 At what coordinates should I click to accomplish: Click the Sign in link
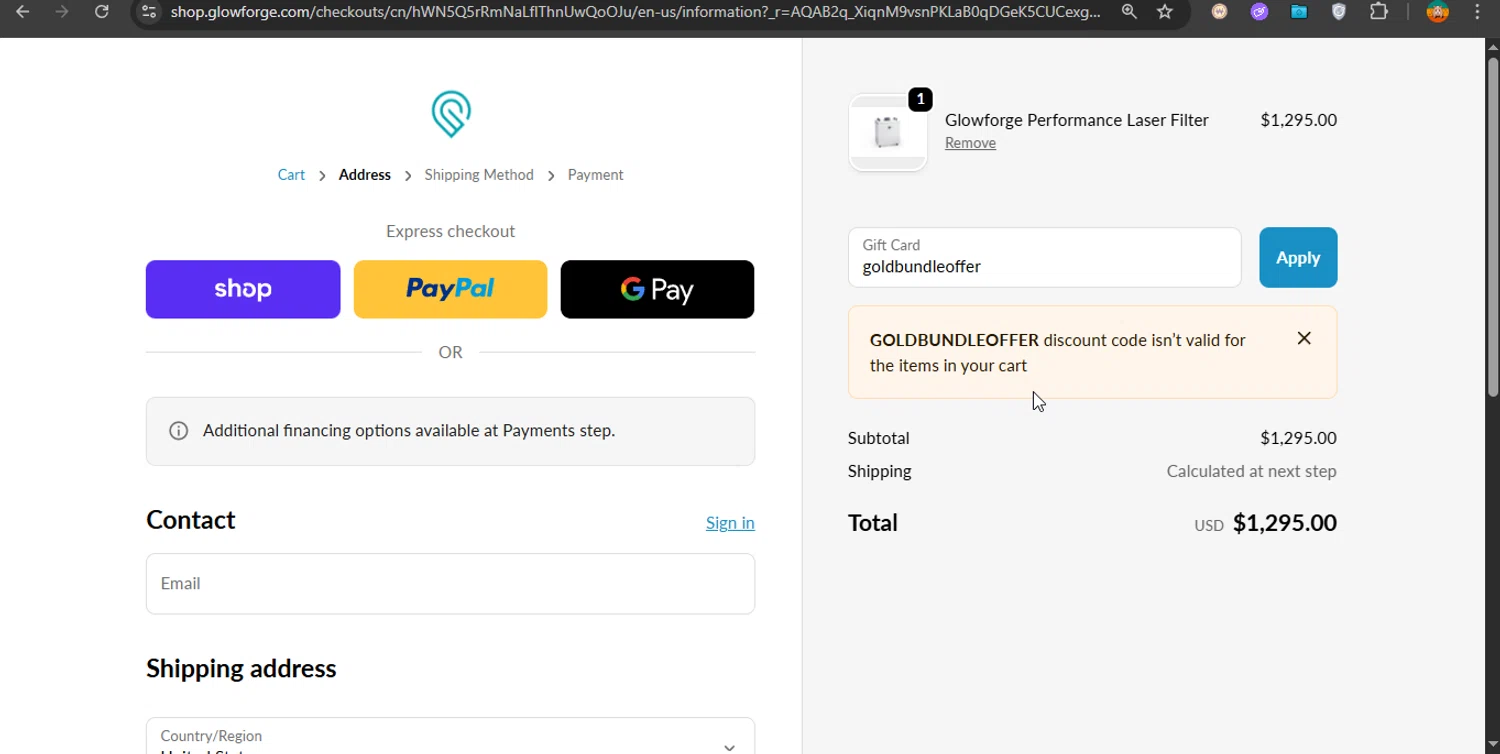[x=730, y=523]
